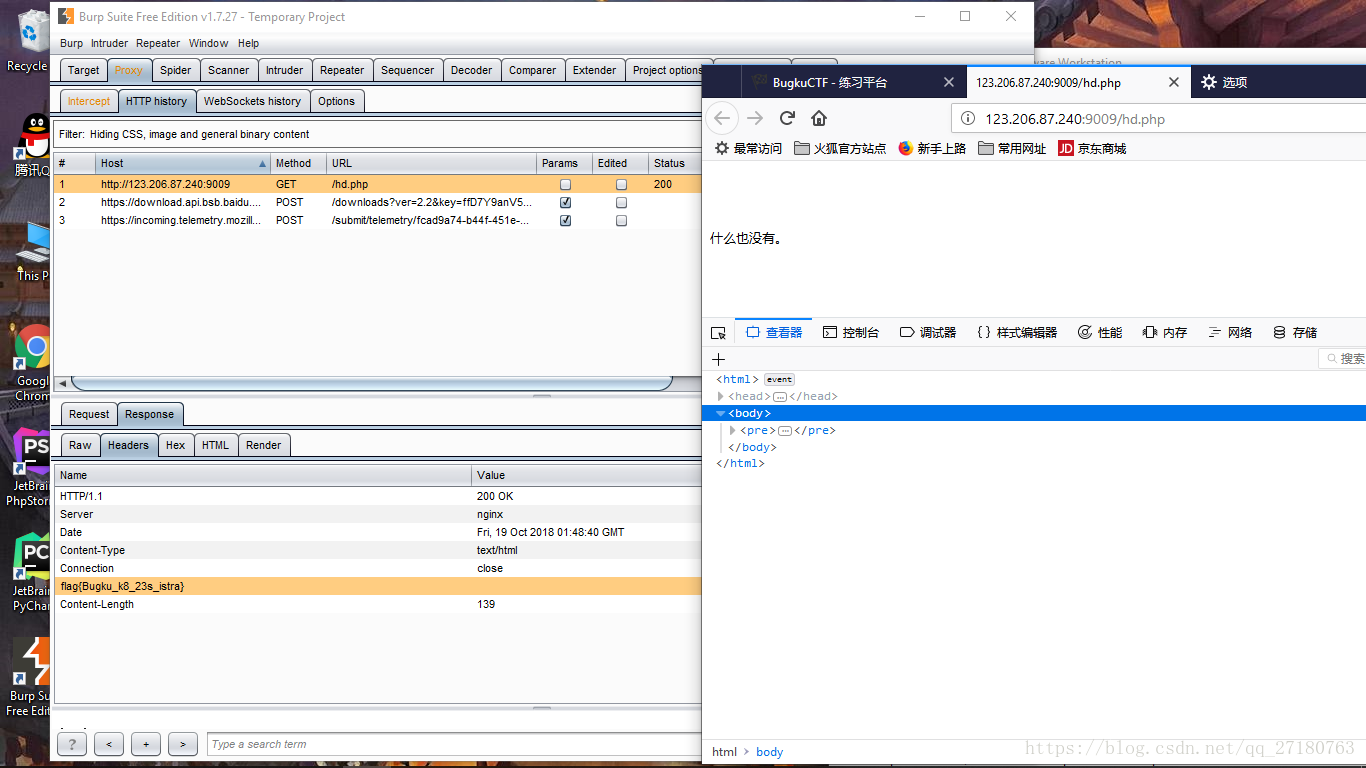Open Tencent QQ desktop icon
This screenshot has height=768, width=1366.
pos(32,146)
